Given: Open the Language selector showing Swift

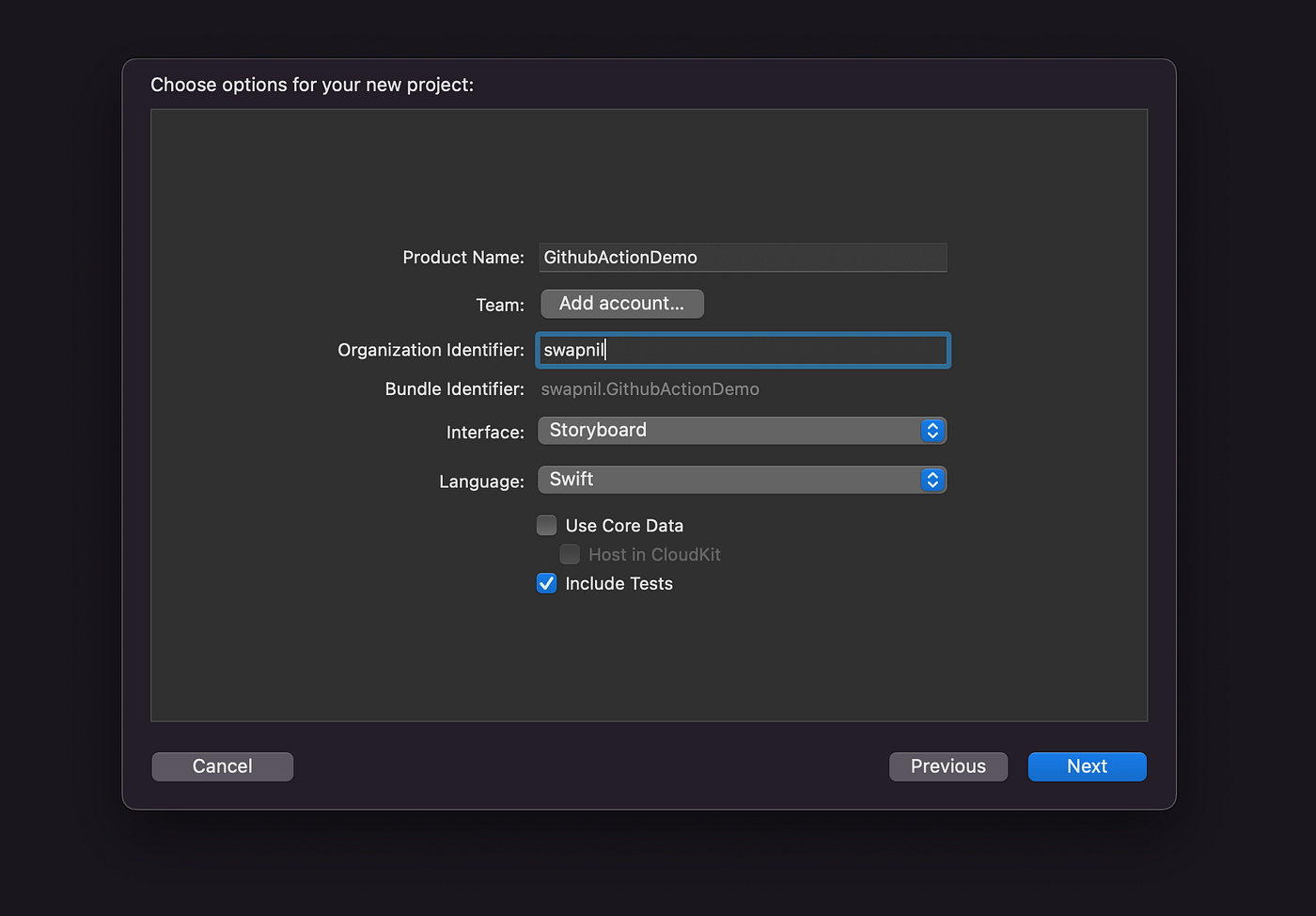Looking at the screenshot, I should 743,480.
